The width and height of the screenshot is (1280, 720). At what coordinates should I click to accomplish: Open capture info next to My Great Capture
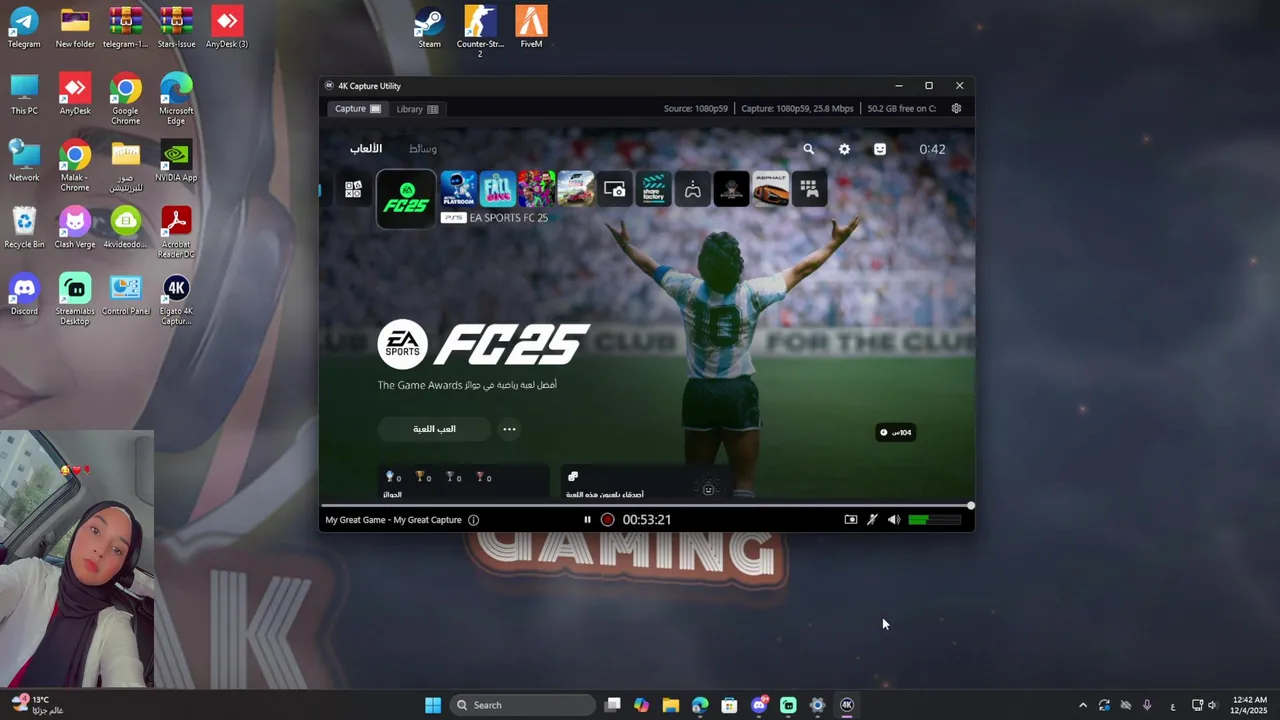[x=474, y=520]
